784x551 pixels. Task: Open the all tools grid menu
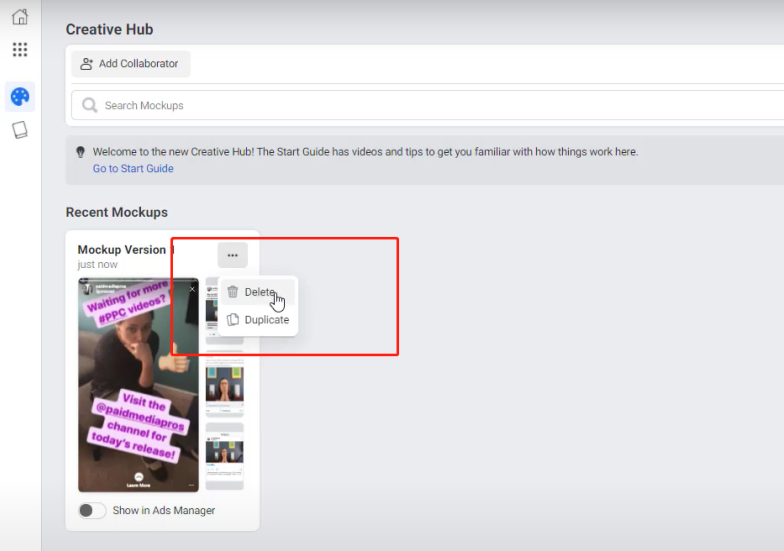(20, 50)
